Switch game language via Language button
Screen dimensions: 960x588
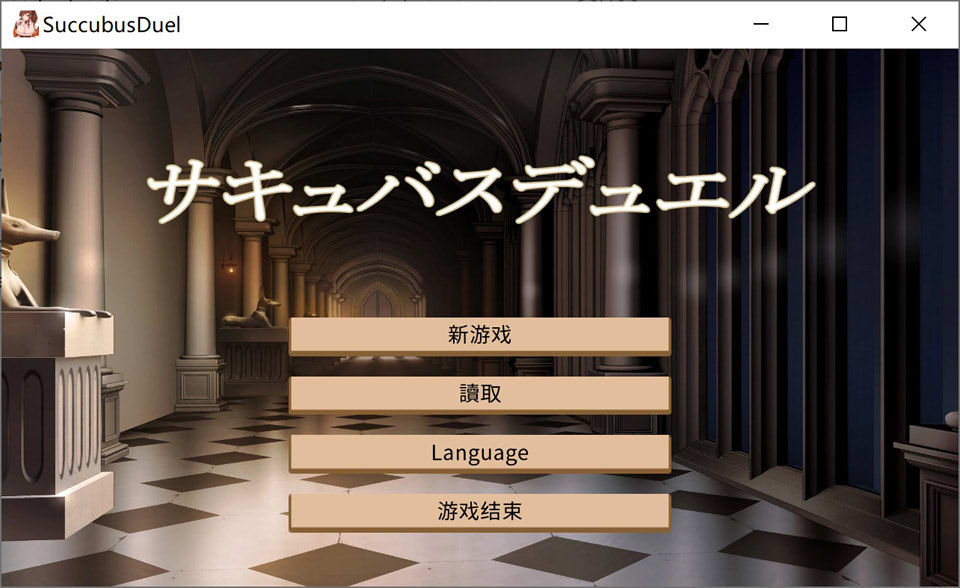click(479, 452)
